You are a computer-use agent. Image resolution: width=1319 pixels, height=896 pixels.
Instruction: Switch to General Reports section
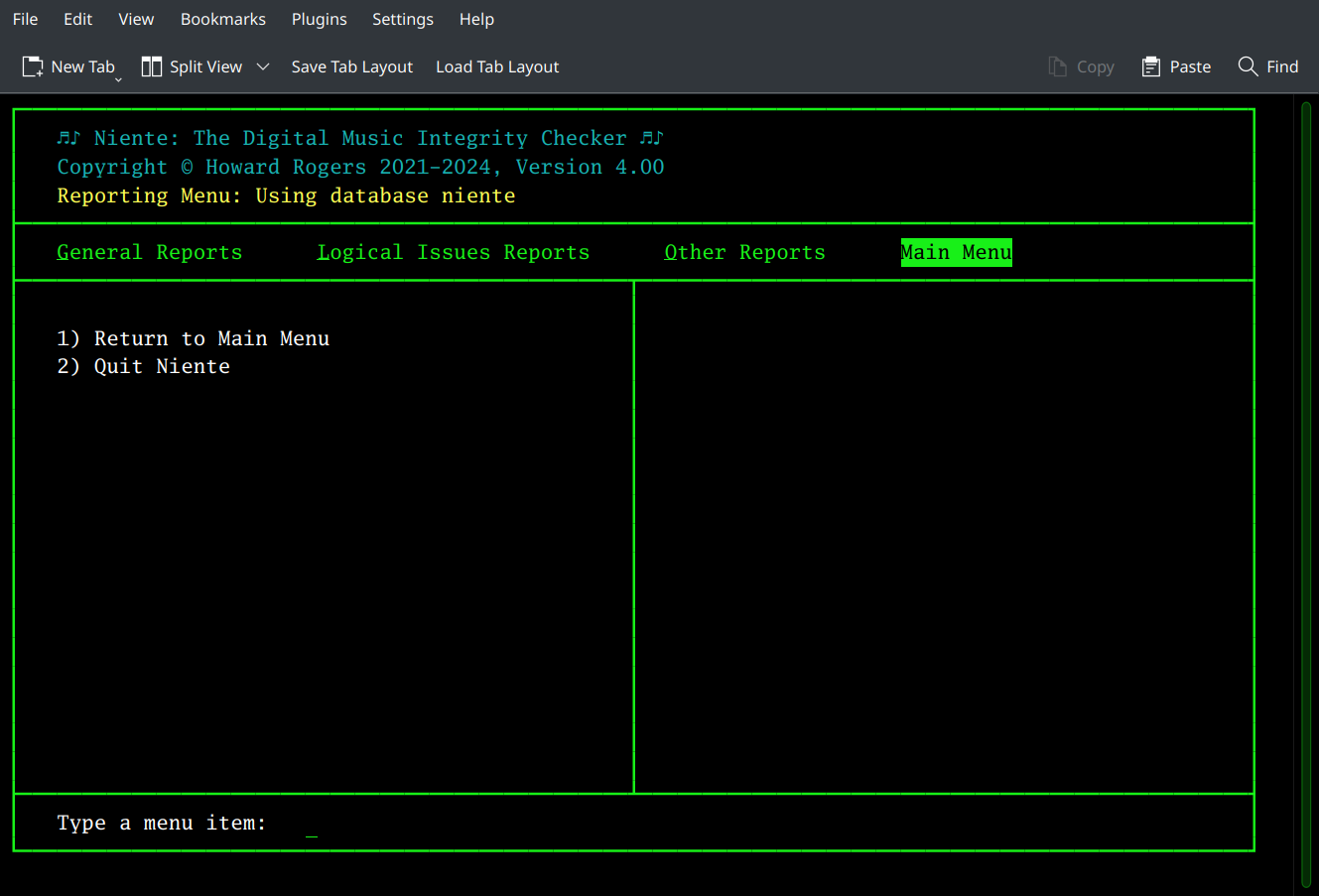(x=149, y=252)
